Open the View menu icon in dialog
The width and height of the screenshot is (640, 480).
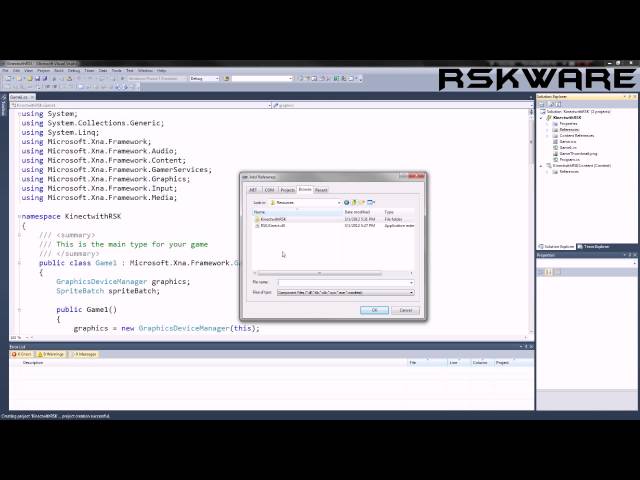click(371, 202)
